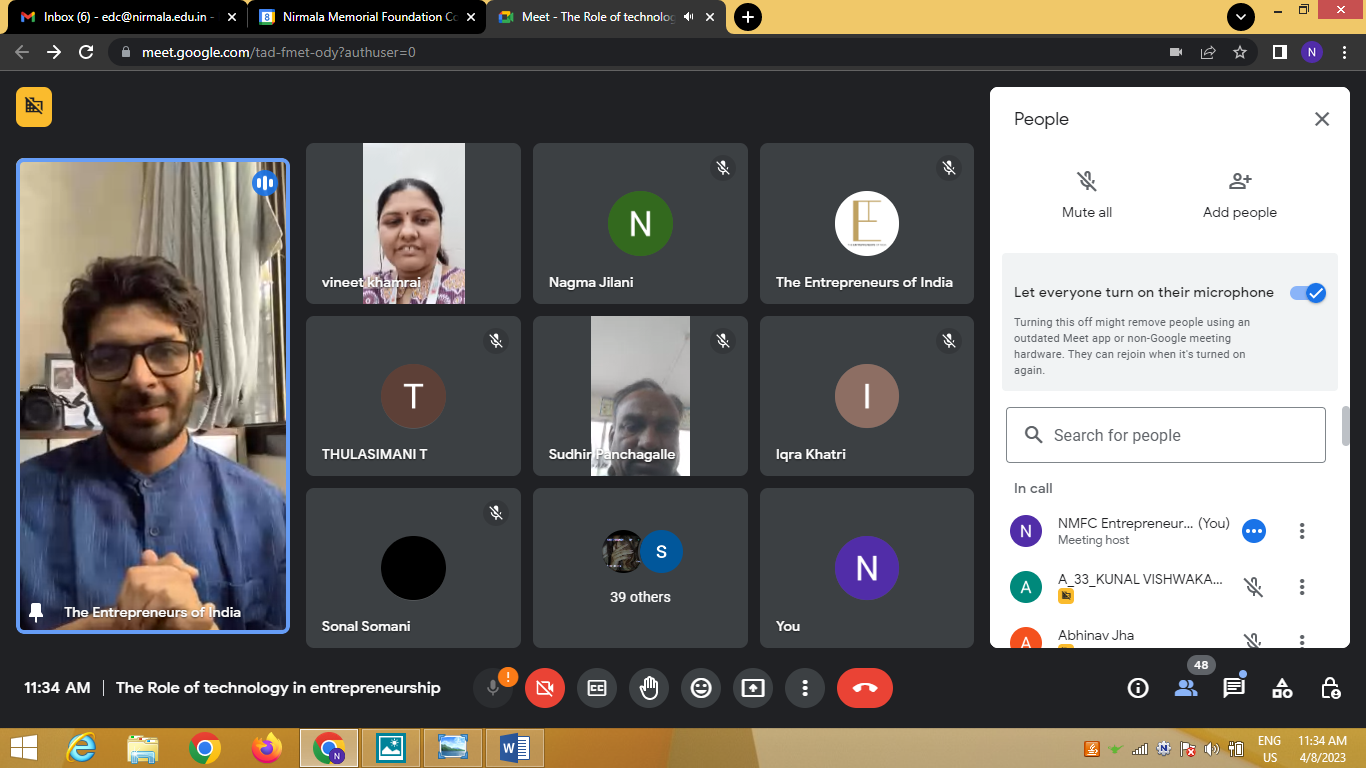Open the activities shapes icon
Image resolution: width=1366 pixels, height=768 pixels.
tap(1282, 688)
